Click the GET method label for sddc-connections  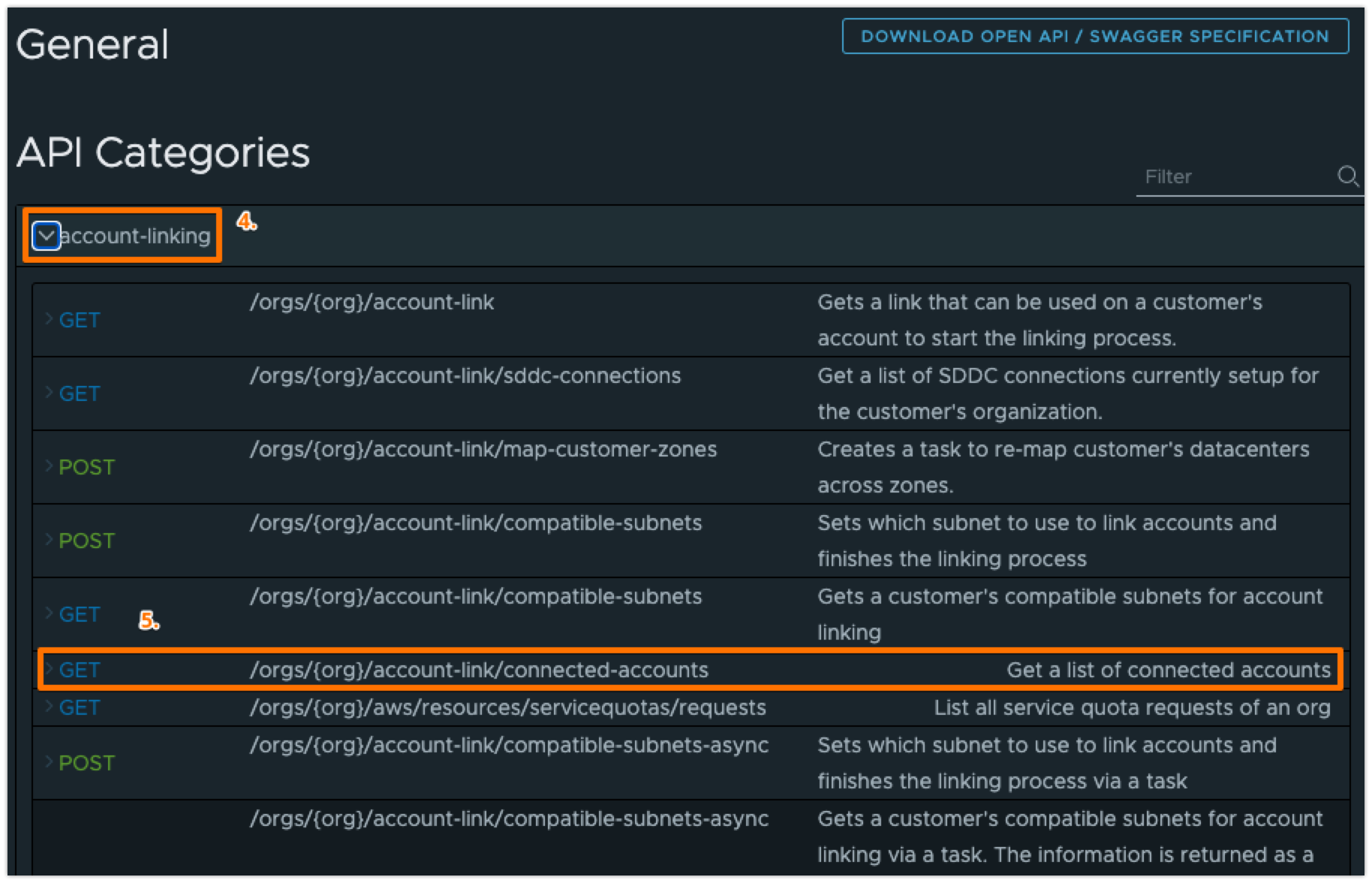pos(80,393)
